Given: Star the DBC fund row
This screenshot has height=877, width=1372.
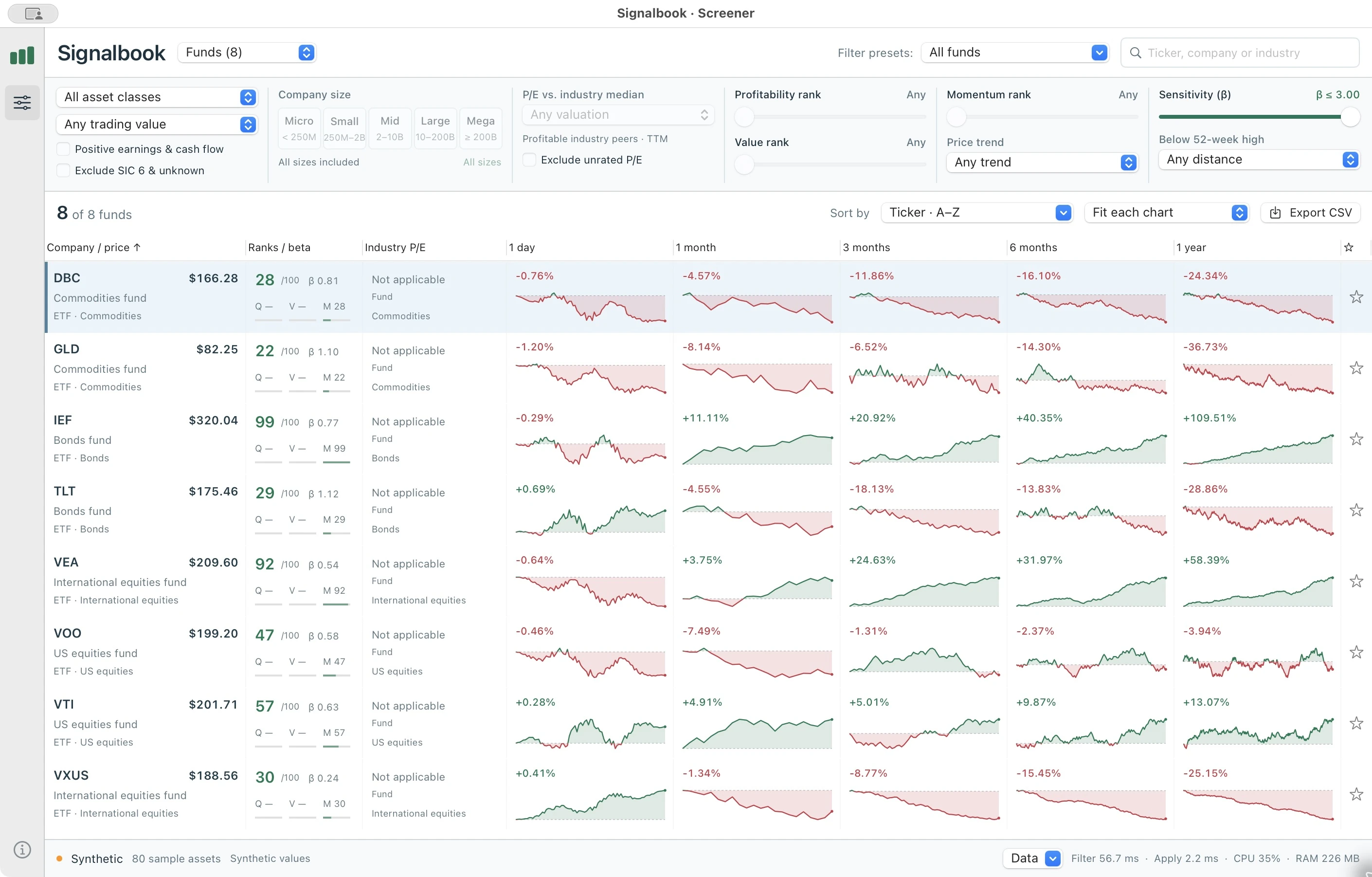Looking at the screenshot, I should (1356, 297).
